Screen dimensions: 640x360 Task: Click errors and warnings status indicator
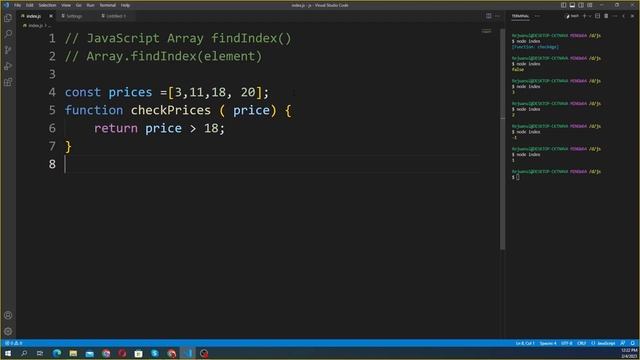[x=14, y=343]
